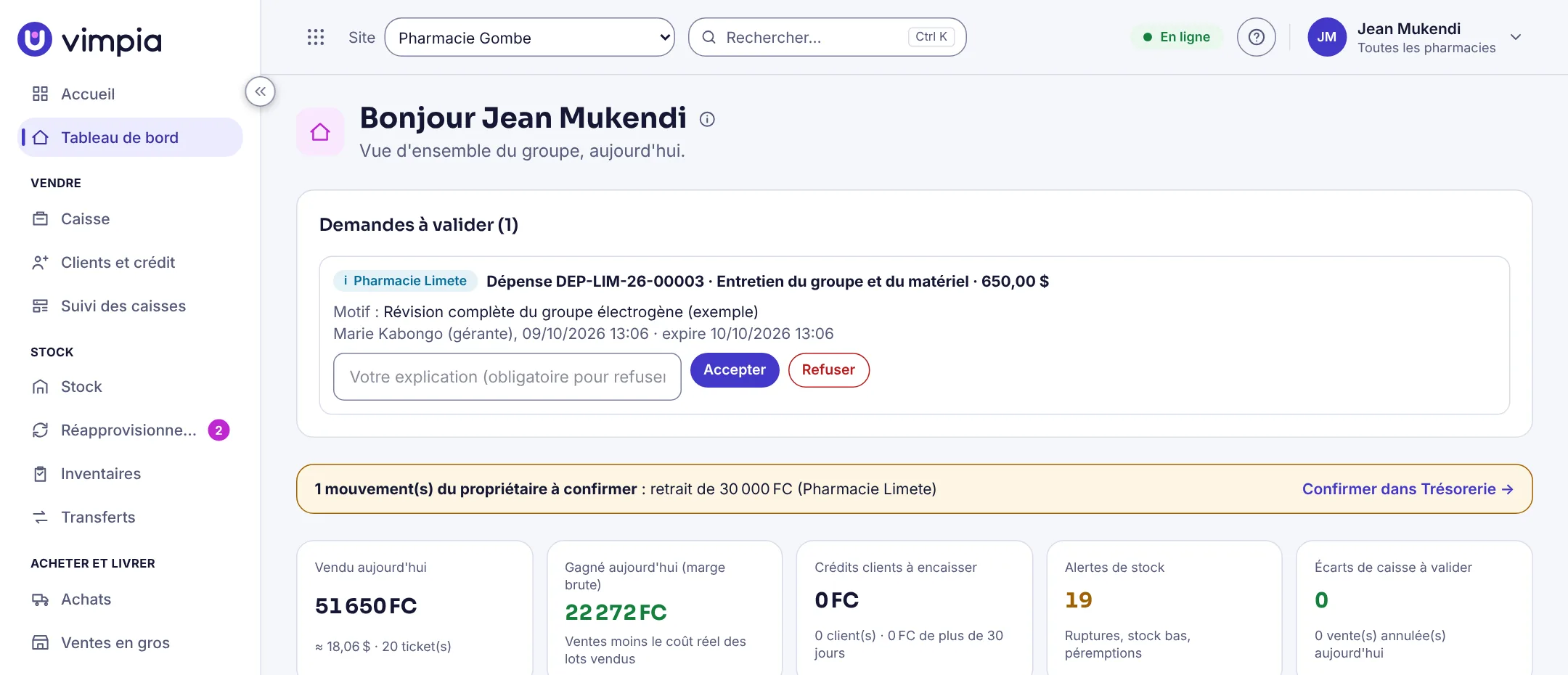Open the Écarts de caisse à valider card

1414,608
